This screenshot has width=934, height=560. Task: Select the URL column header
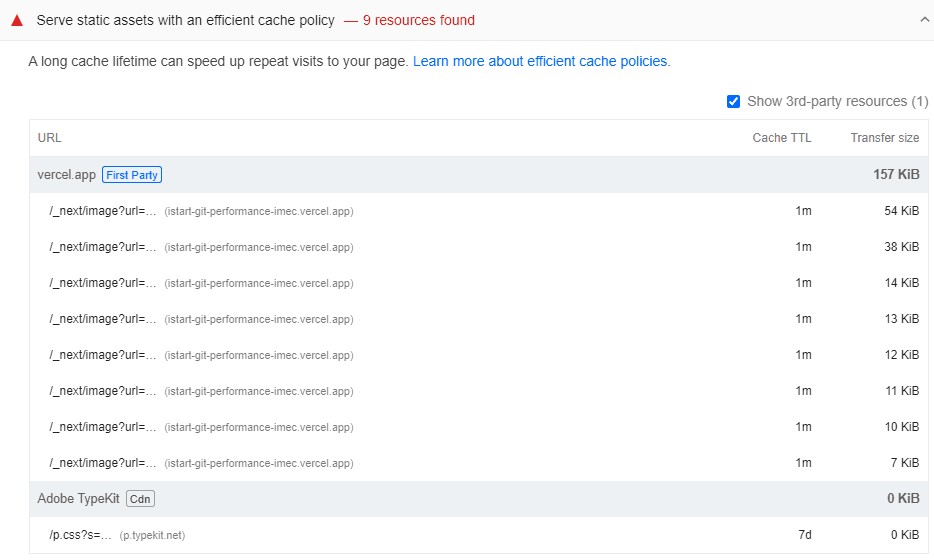click(49, 138)
